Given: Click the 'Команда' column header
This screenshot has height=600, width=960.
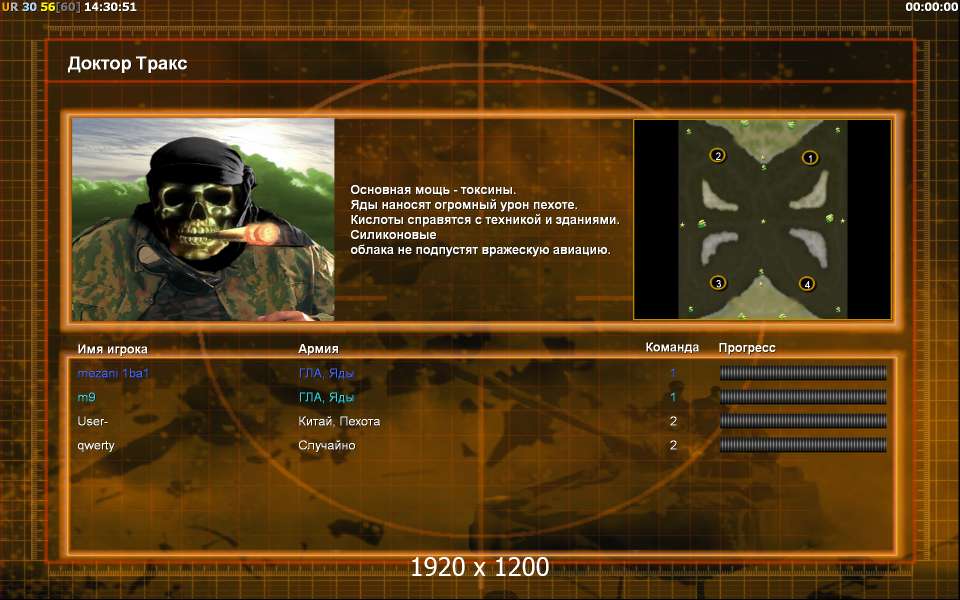Looking at the screenshot, I should pyautogui.click(x=672, y=347).
